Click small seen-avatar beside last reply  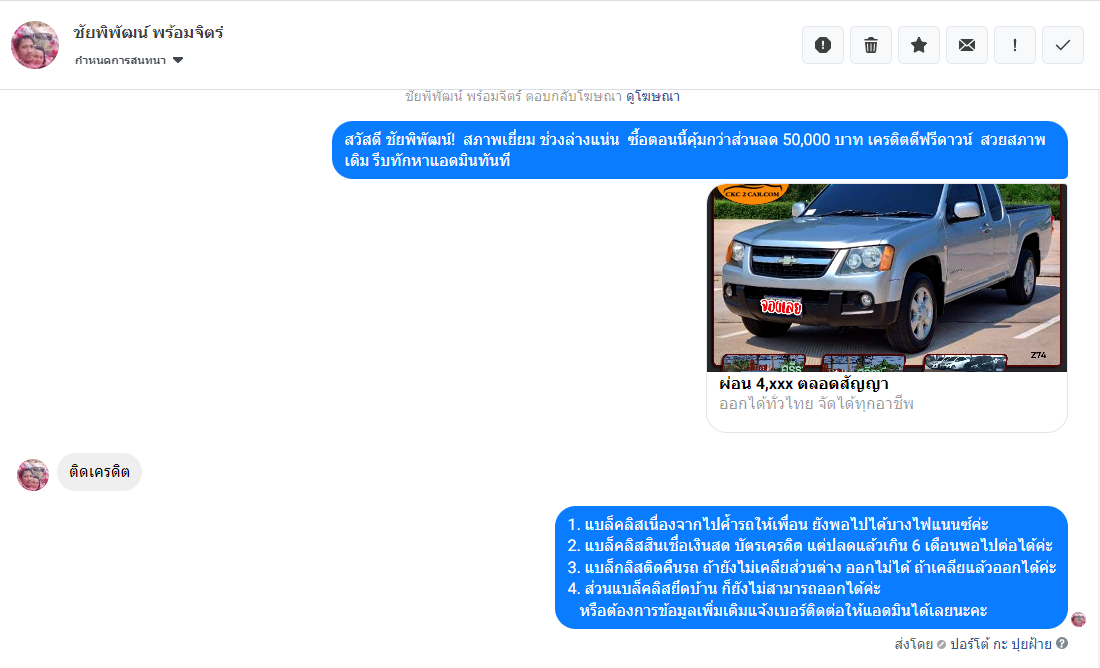coord(1078,620)
